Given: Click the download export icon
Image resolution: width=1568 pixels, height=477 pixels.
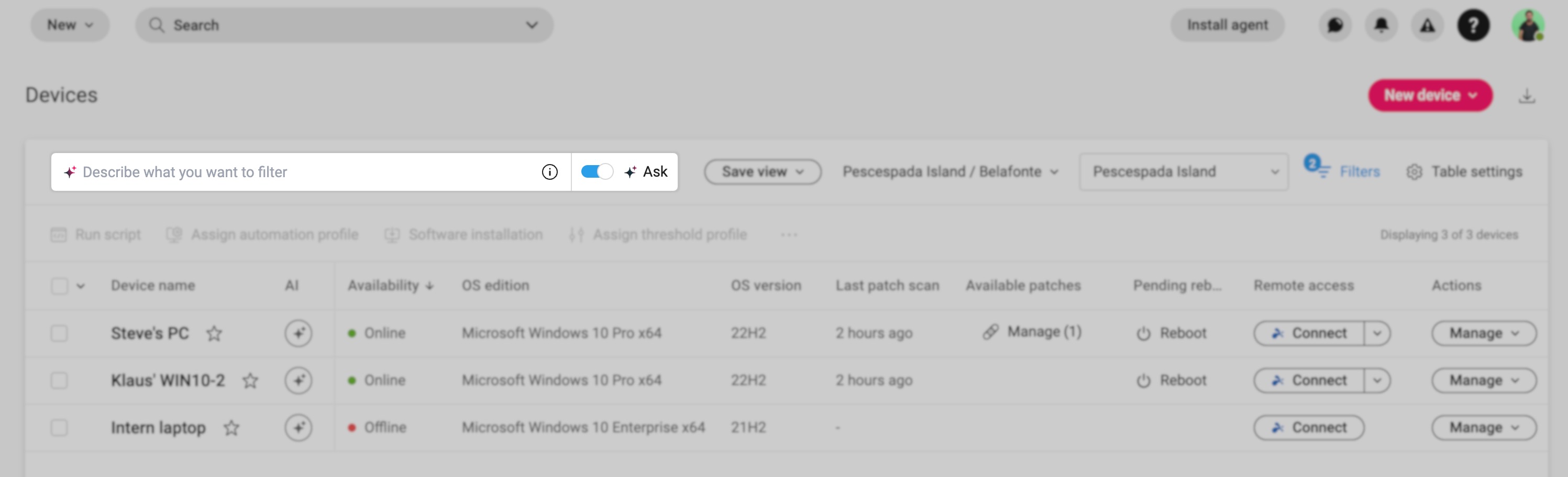Looking at the screenshot, I should (x=1526, y=95).
